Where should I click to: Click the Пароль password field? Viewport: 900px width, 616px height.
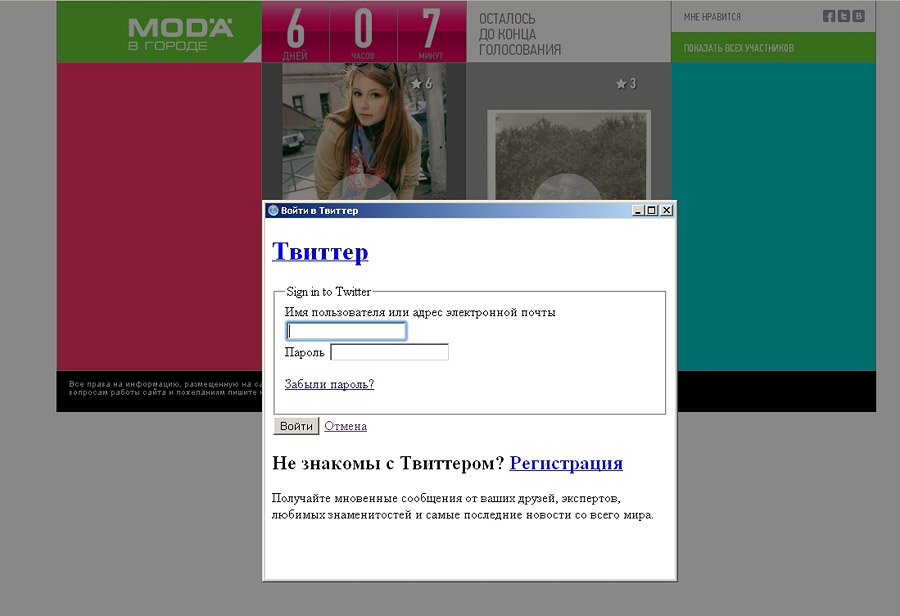[x=389, y=352]
